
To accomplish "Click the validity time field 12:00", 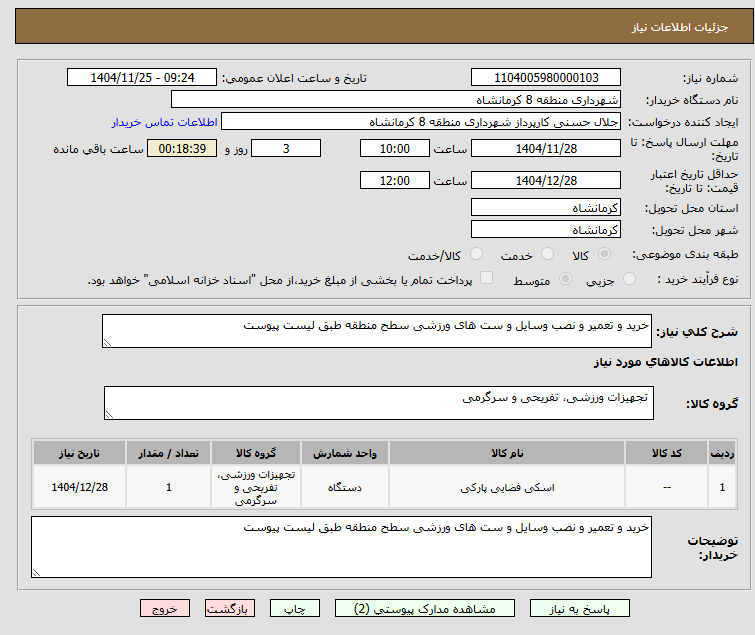I will tap(395, 180).
